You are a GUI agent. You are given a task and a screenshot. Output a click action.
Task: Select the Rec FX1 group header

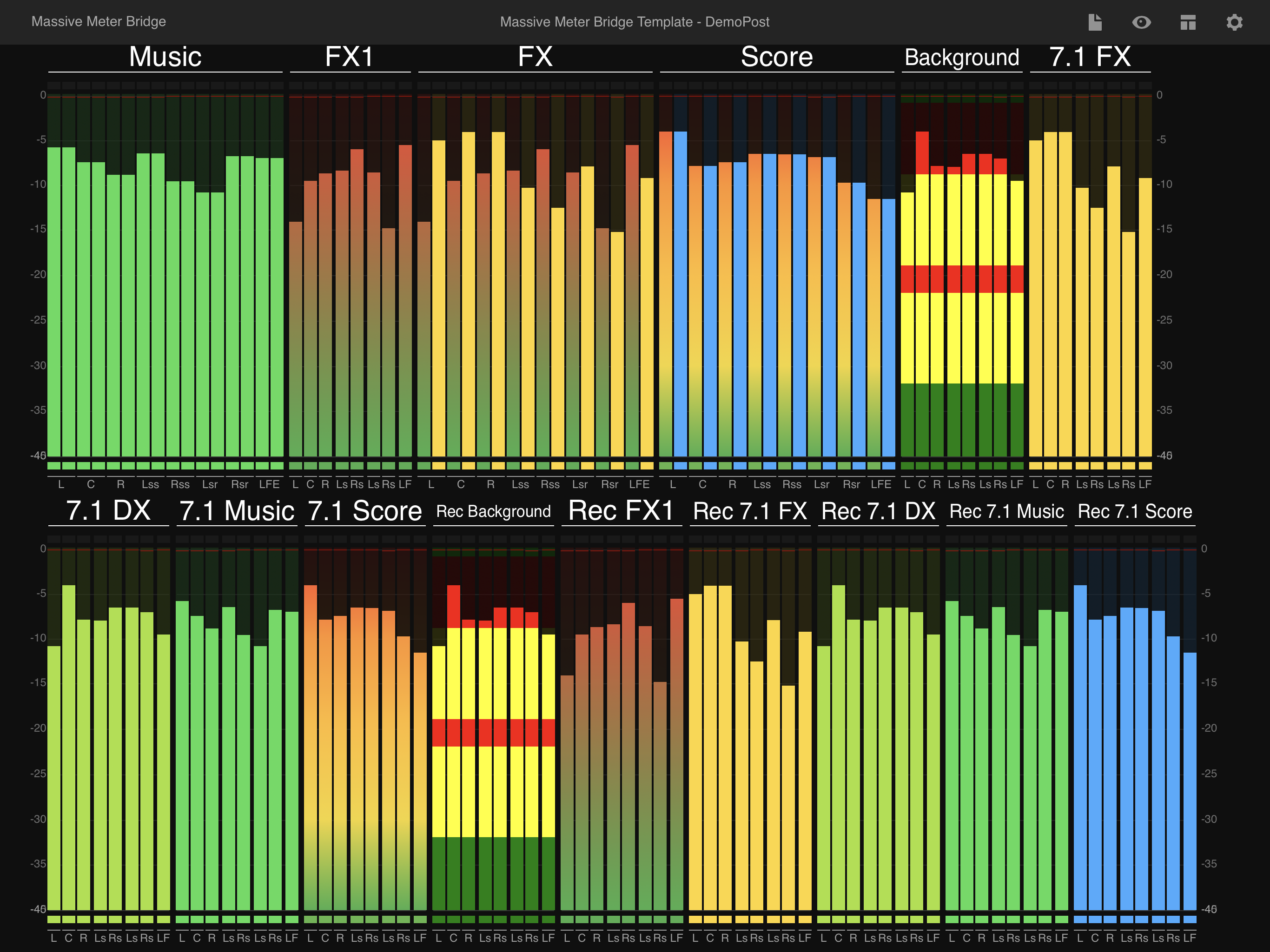click(x=621, y=510)
